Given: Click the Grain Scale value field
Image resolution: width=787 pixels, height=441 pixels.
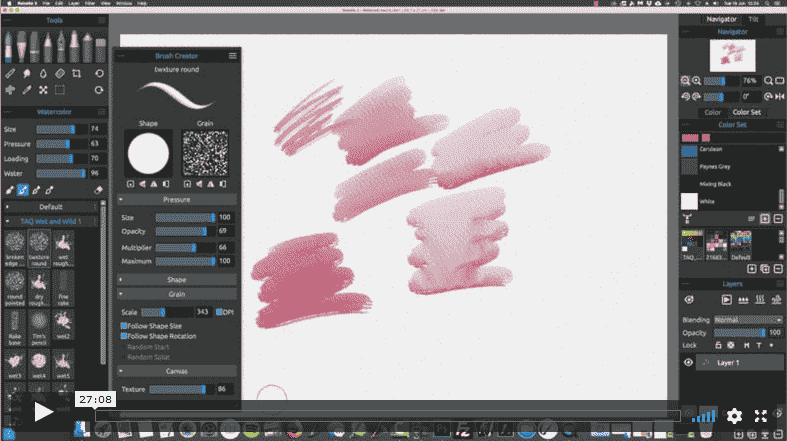Looking at the screenshot, I should 202,312.
